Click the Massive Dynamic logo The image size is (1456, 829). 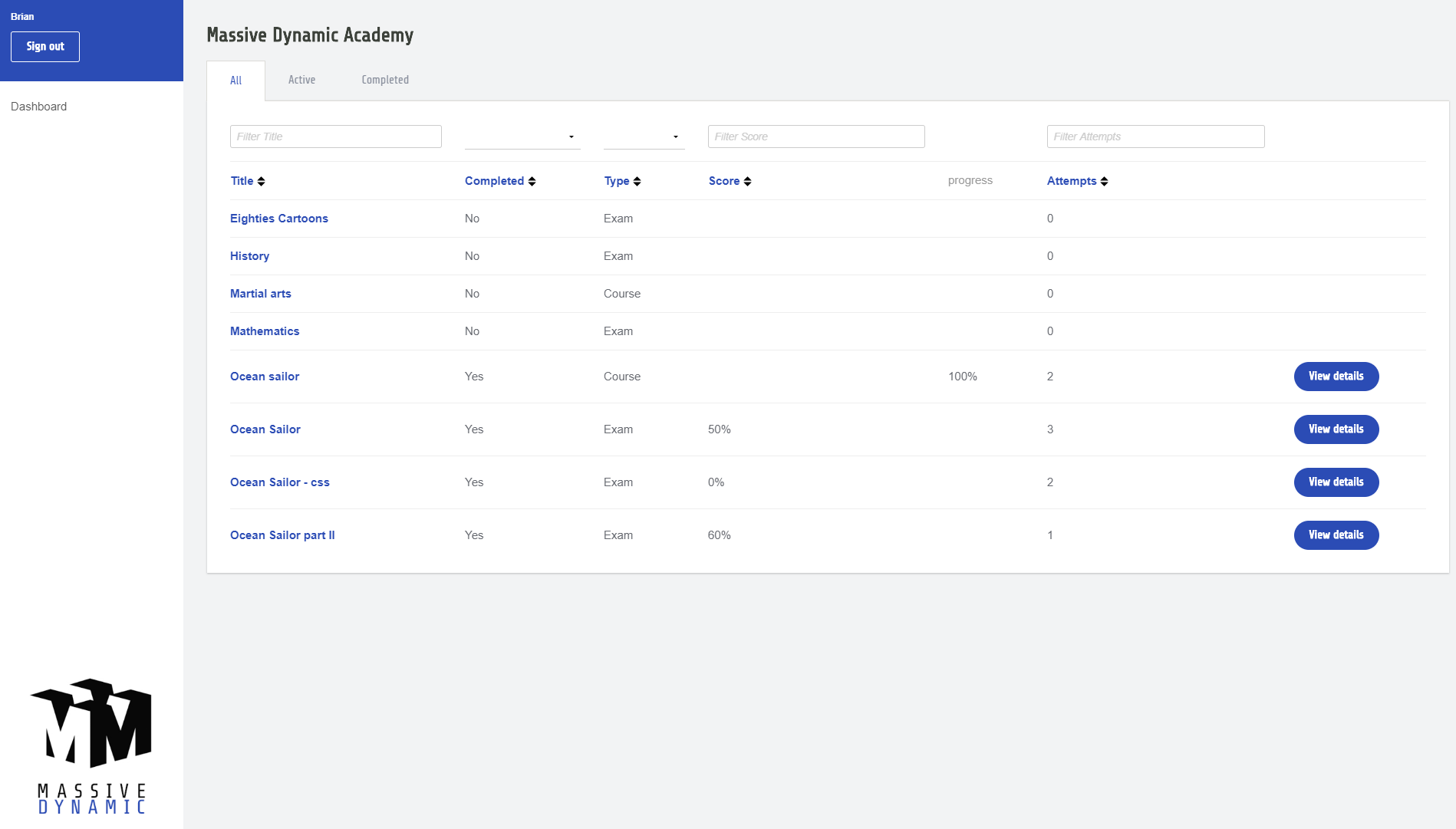pos(91,745)
